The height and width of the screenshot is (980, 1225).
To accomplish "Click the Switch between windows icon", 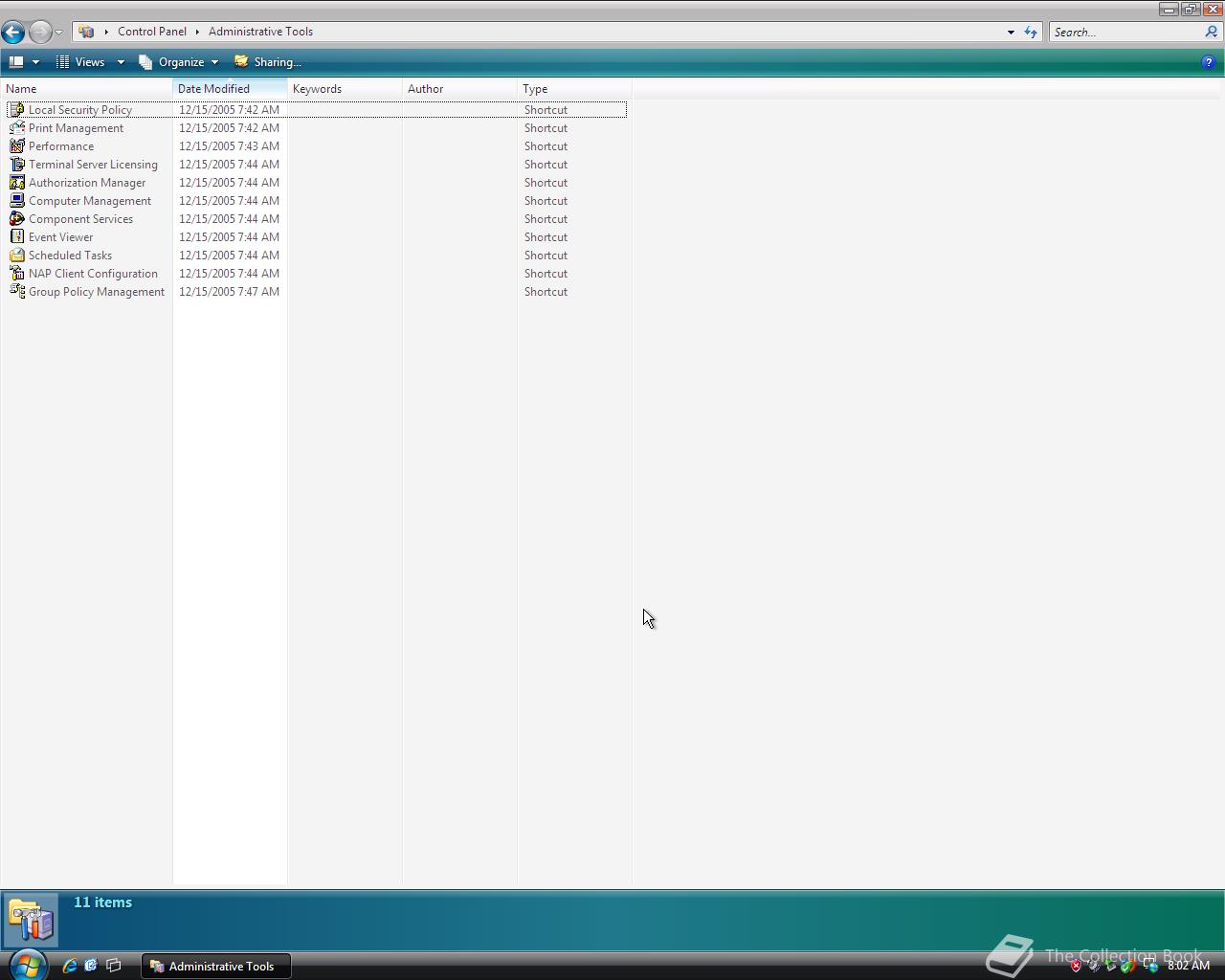I will (113, 966).
